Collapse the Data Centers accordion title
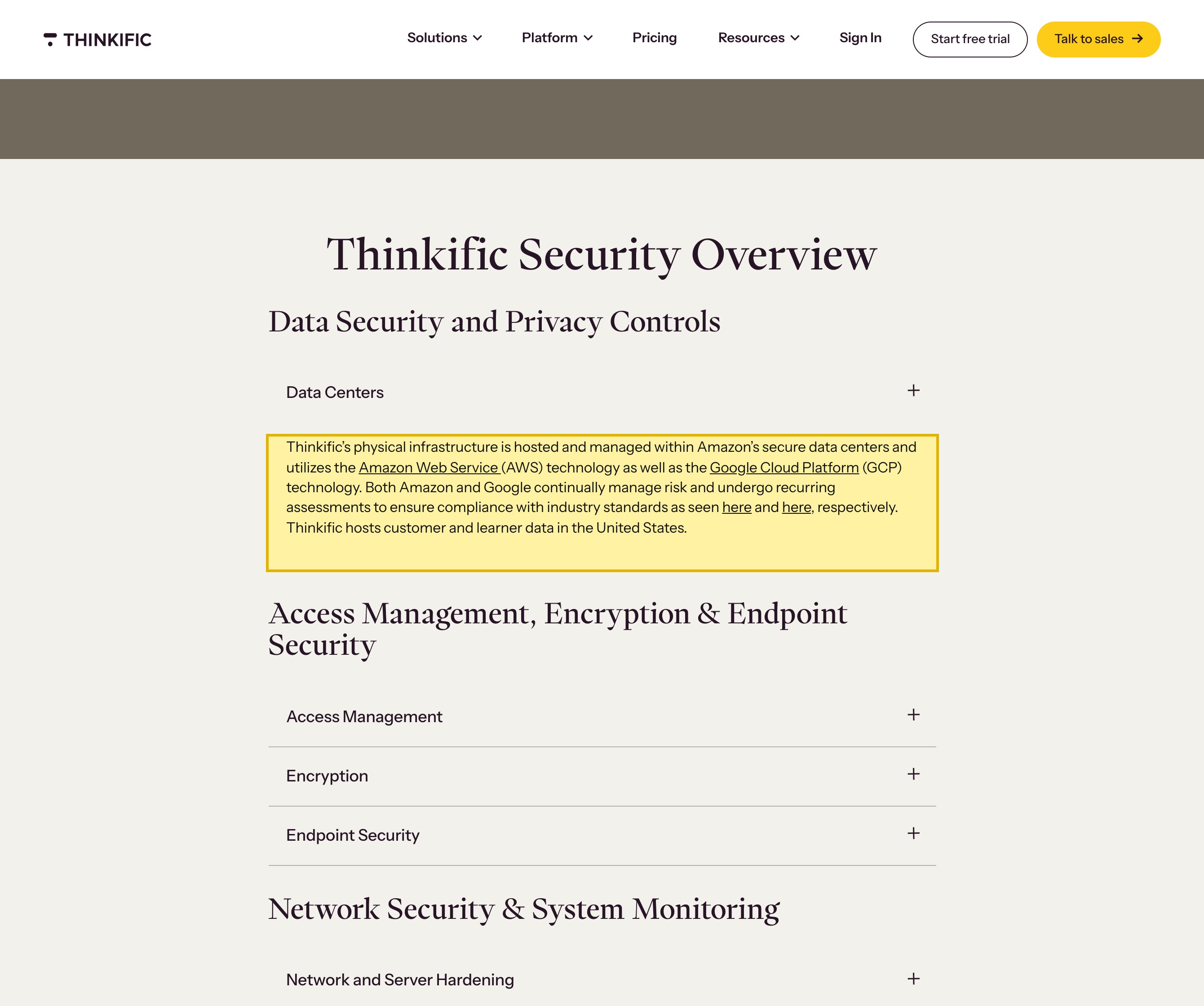 pos(335,392)
